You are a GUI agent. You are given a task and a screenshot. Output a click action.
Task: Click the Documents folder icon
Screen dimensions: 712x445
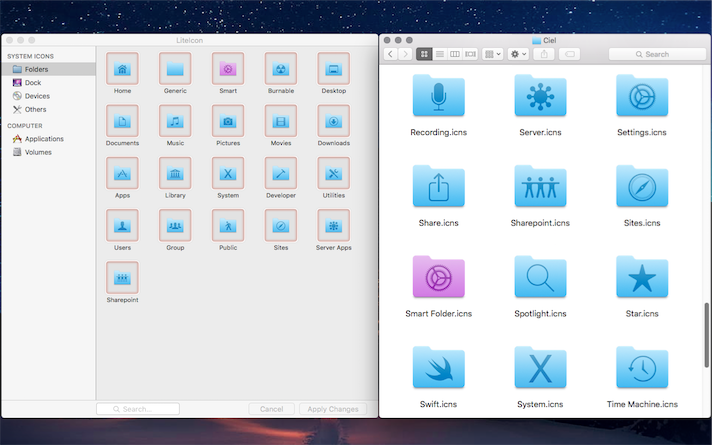[122, 121]
